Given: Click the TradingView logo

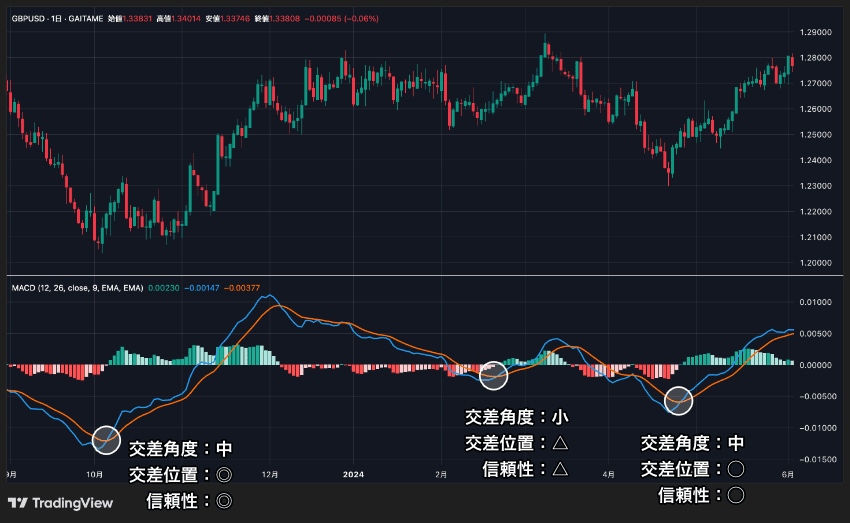Looking at the screenshot, I should coord(60,503).
